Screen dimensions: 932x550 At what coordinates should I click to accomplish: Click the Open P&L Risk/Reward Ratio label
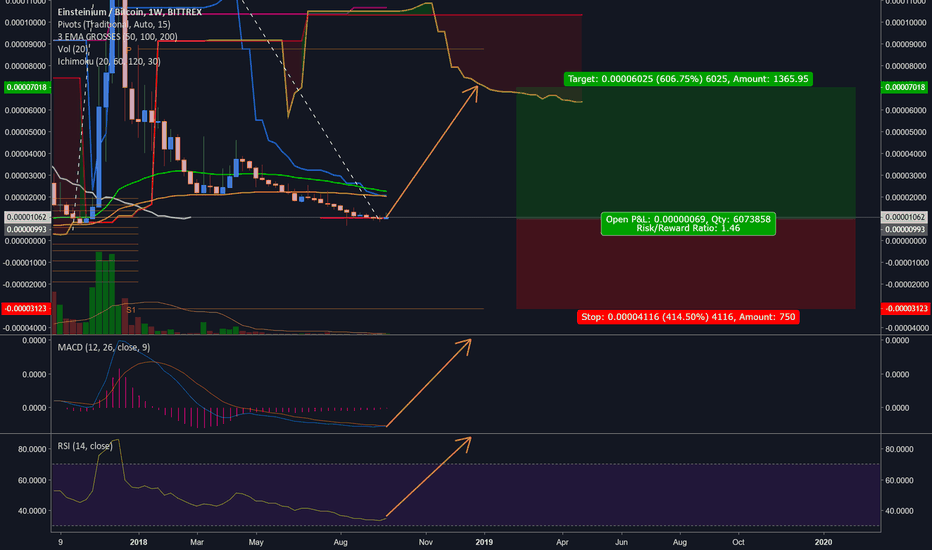pos(688,224)
